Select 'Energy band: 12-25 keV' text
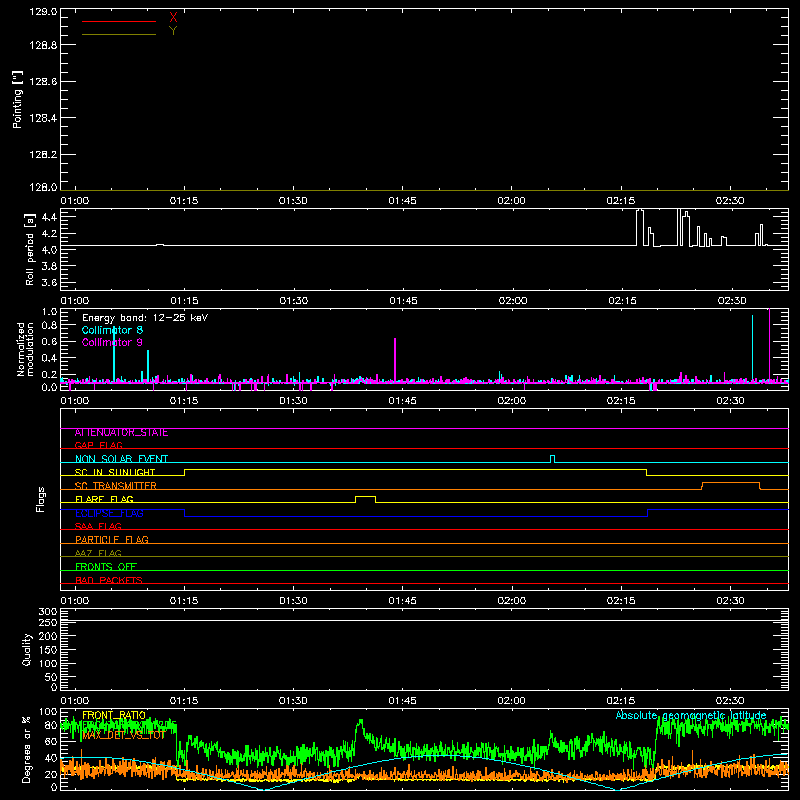The width and height of the screenshot is (800, 800). pos(145,318)
